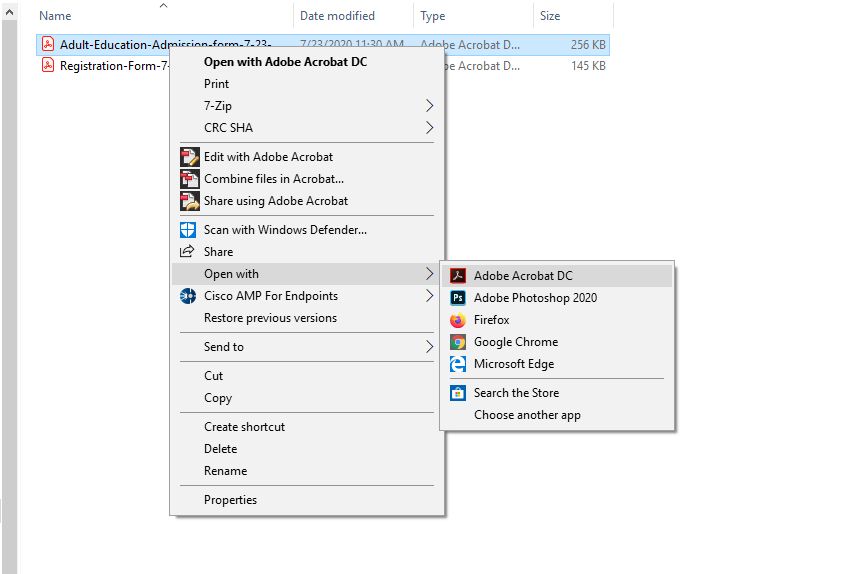
Task: Expand the Send to submenu arrow
Action: pos(429,347)
